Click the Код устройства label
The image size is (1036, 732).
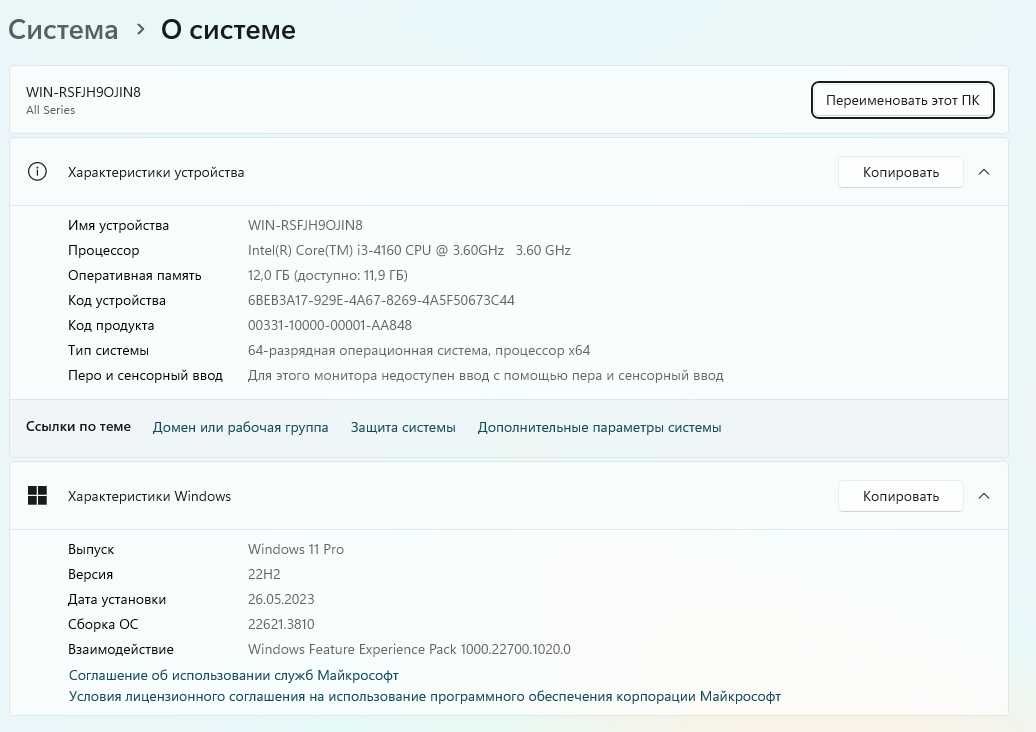point(116,301)
